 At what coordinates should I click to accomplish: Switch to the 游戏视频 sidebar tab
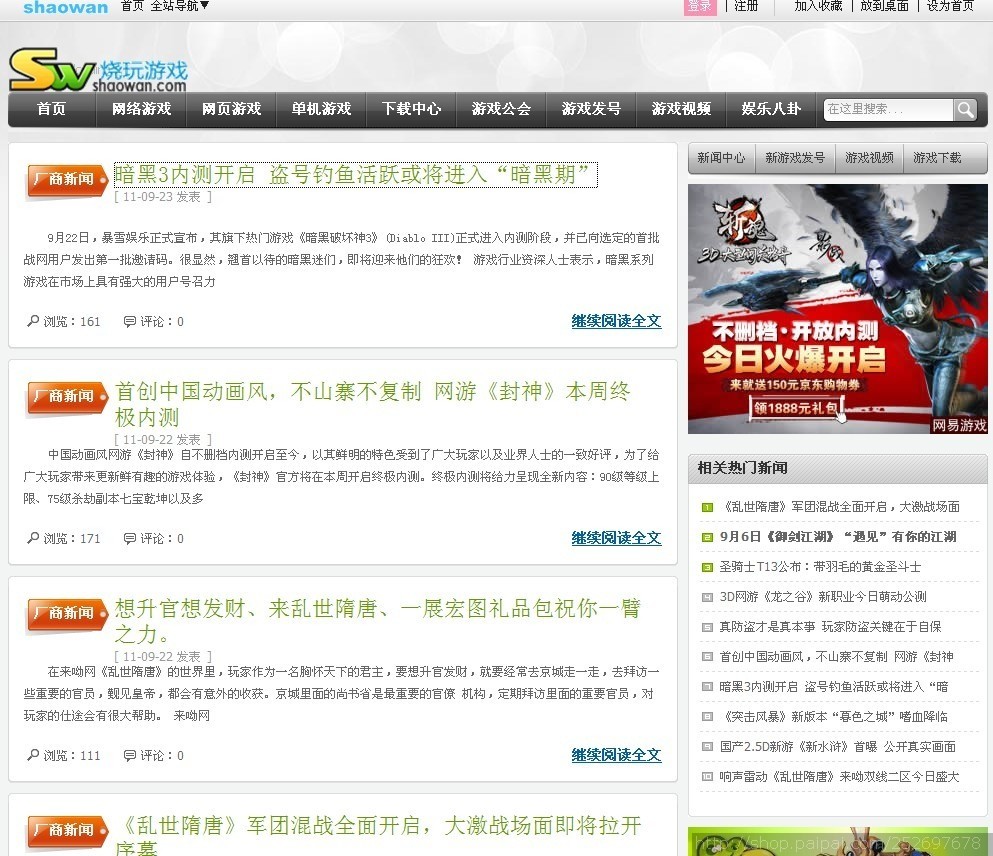pyautogui.click(x=869, y=158)
